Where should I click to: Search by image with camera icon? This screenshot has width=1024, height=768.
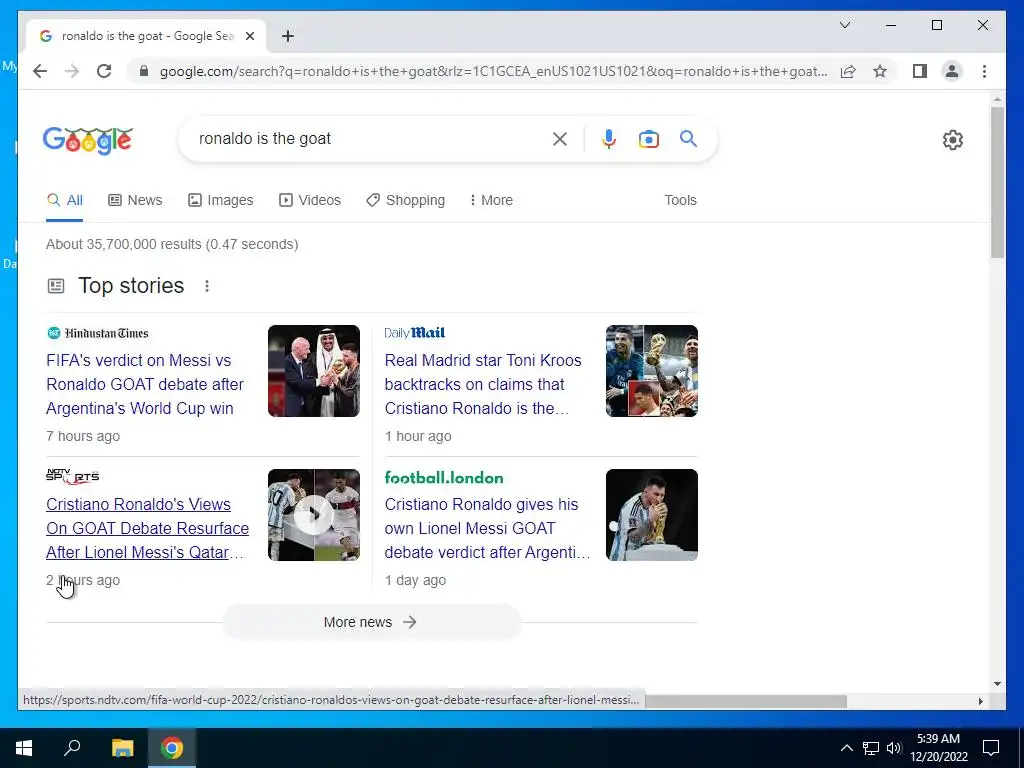pos(648,138)
